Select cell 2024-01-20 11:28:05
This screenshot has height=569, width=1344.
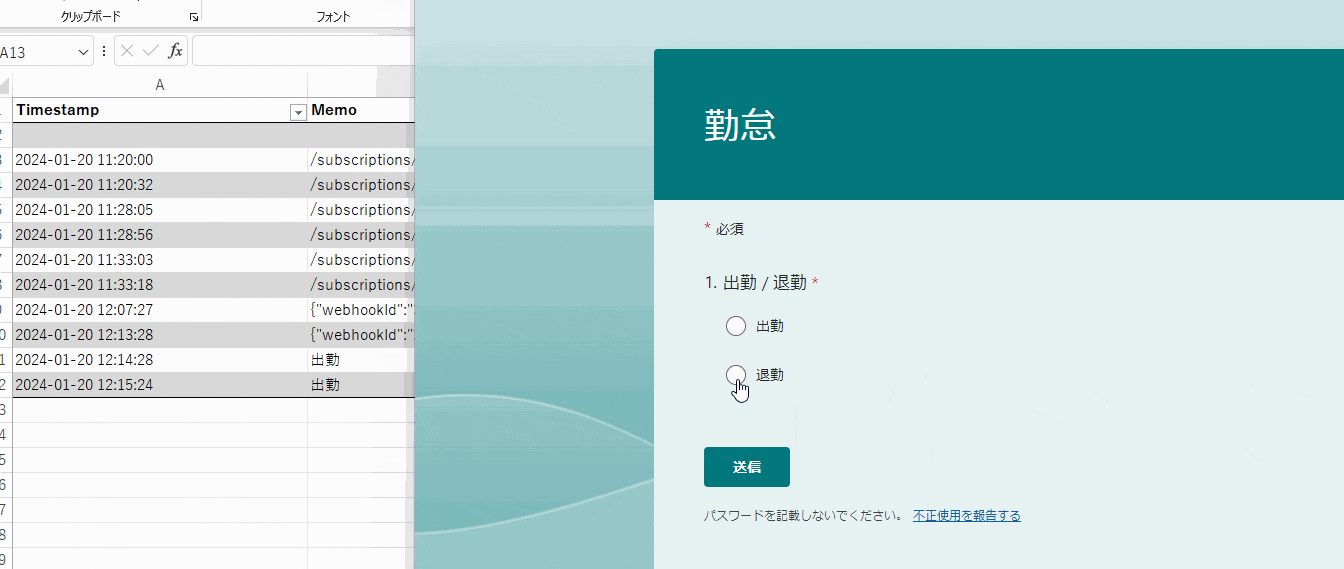tap(160, 210)
